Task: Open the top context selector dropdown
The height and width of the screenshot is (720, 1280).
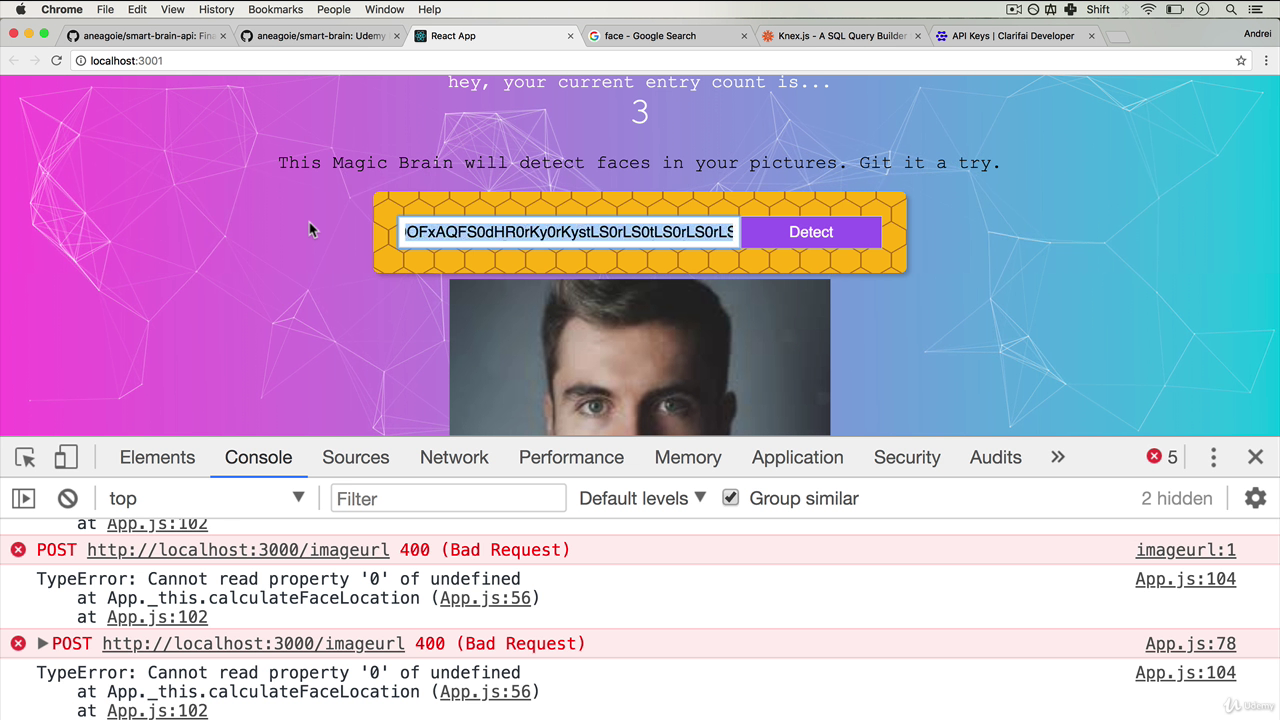Action: click(206, 498)
